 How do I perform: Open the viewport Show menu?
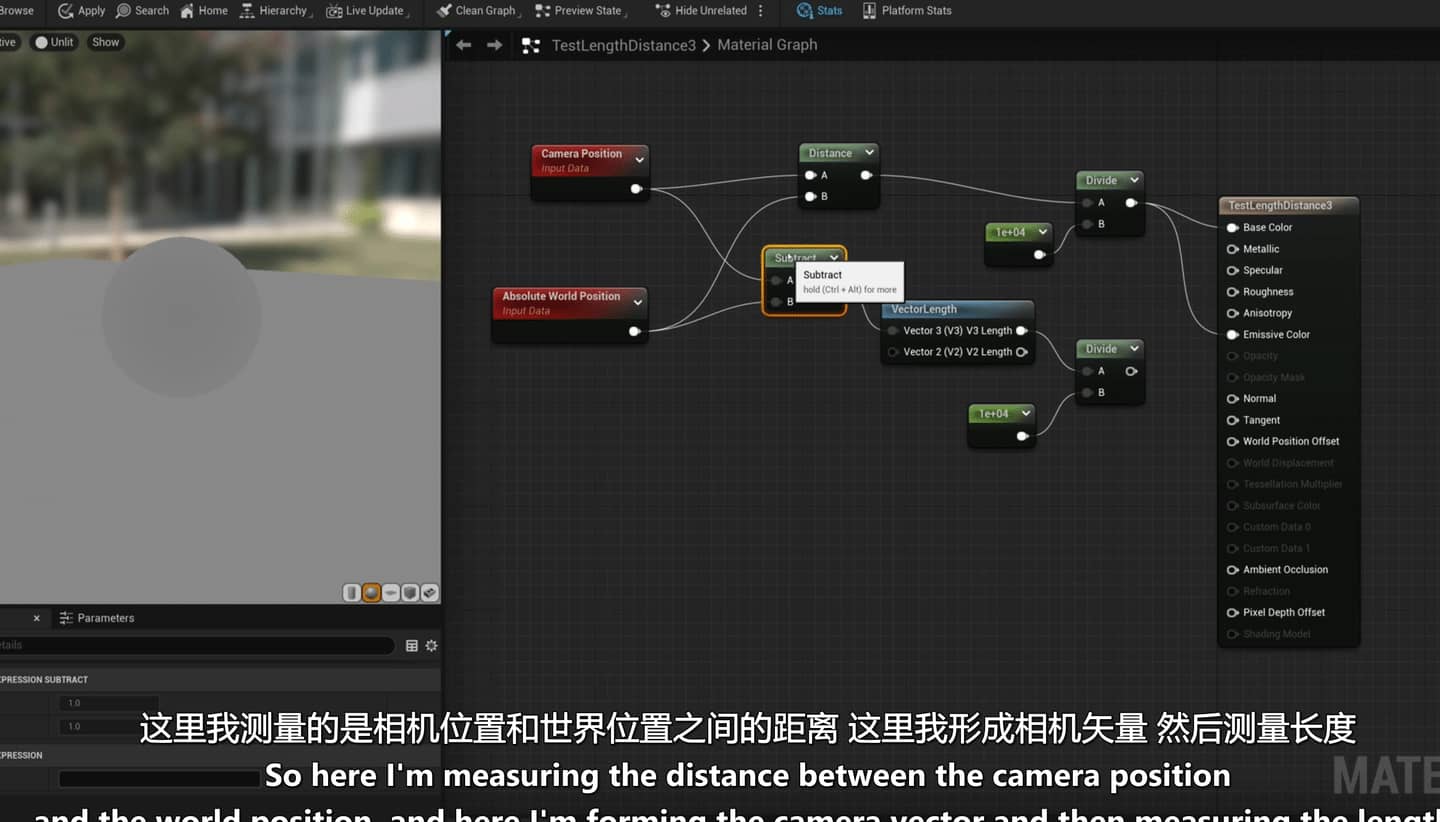tap(105, 42)
